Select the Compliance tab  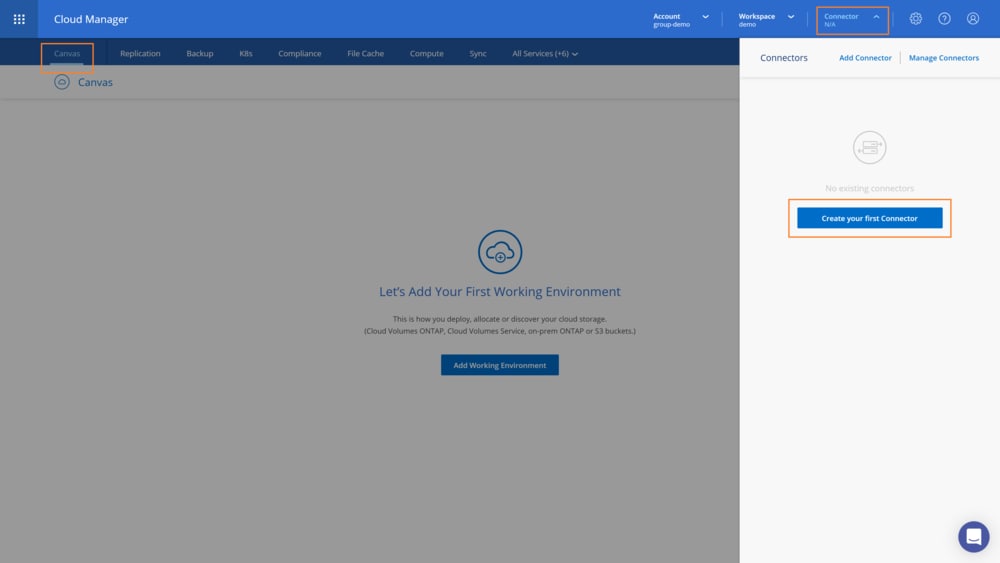coord(300,53)
